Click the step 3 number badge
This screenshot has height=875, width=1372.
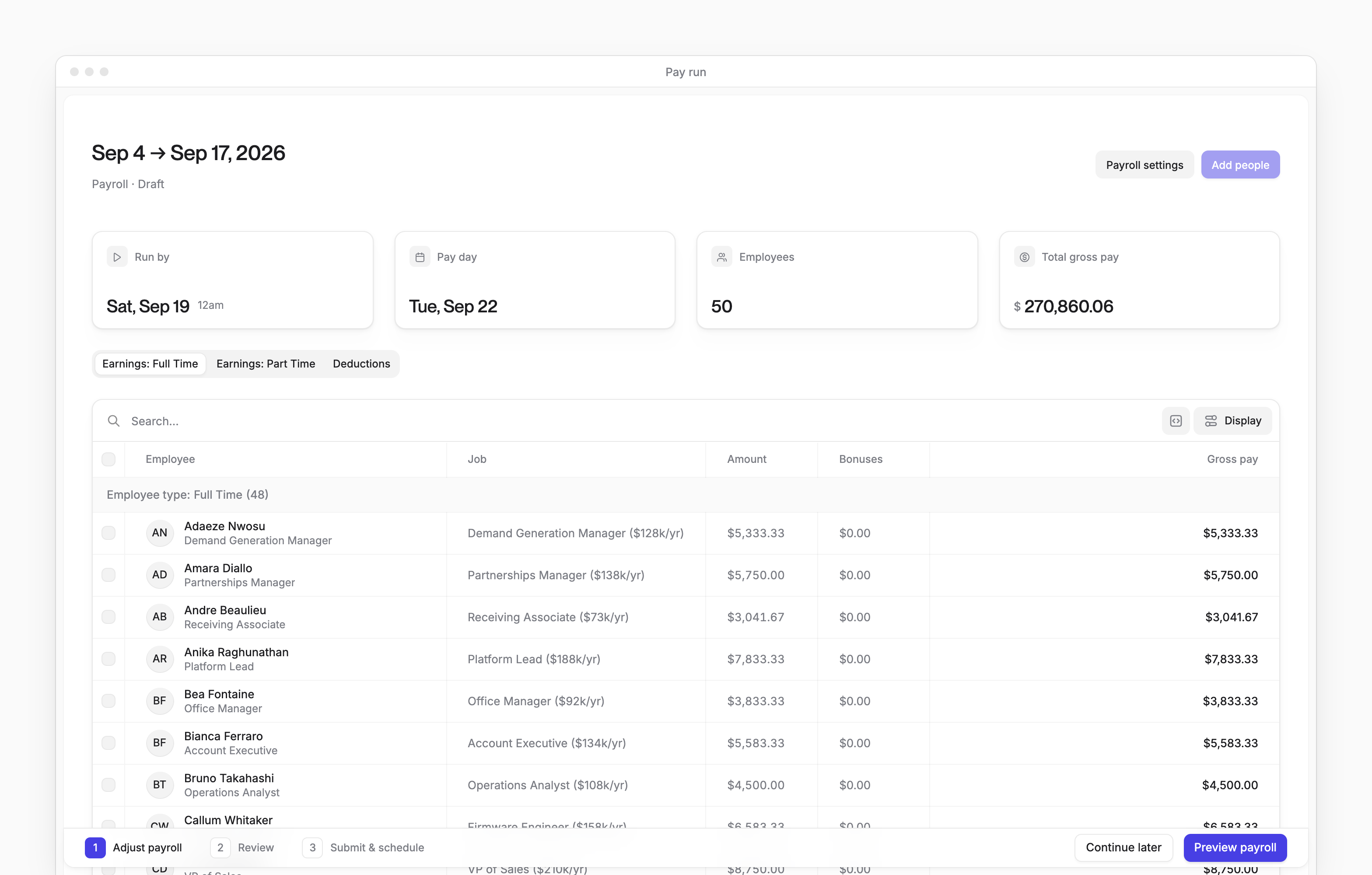(x=312, y=848)
